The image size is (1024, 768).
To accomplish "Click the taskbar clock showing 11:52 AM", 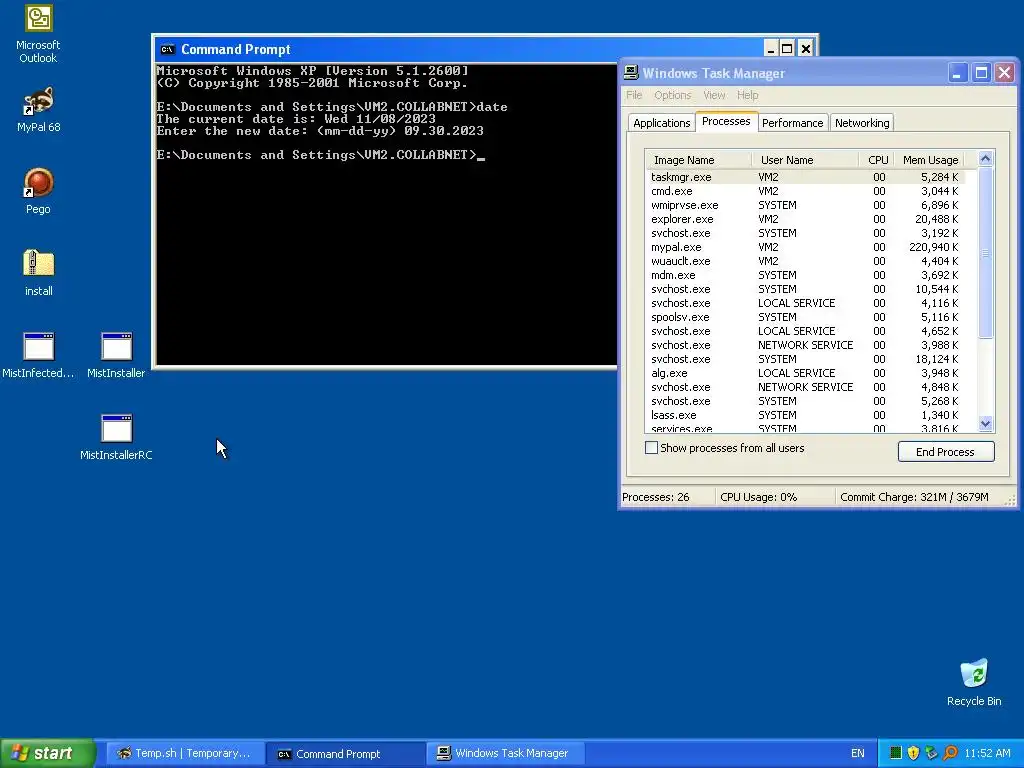I will tap(987, 753).
